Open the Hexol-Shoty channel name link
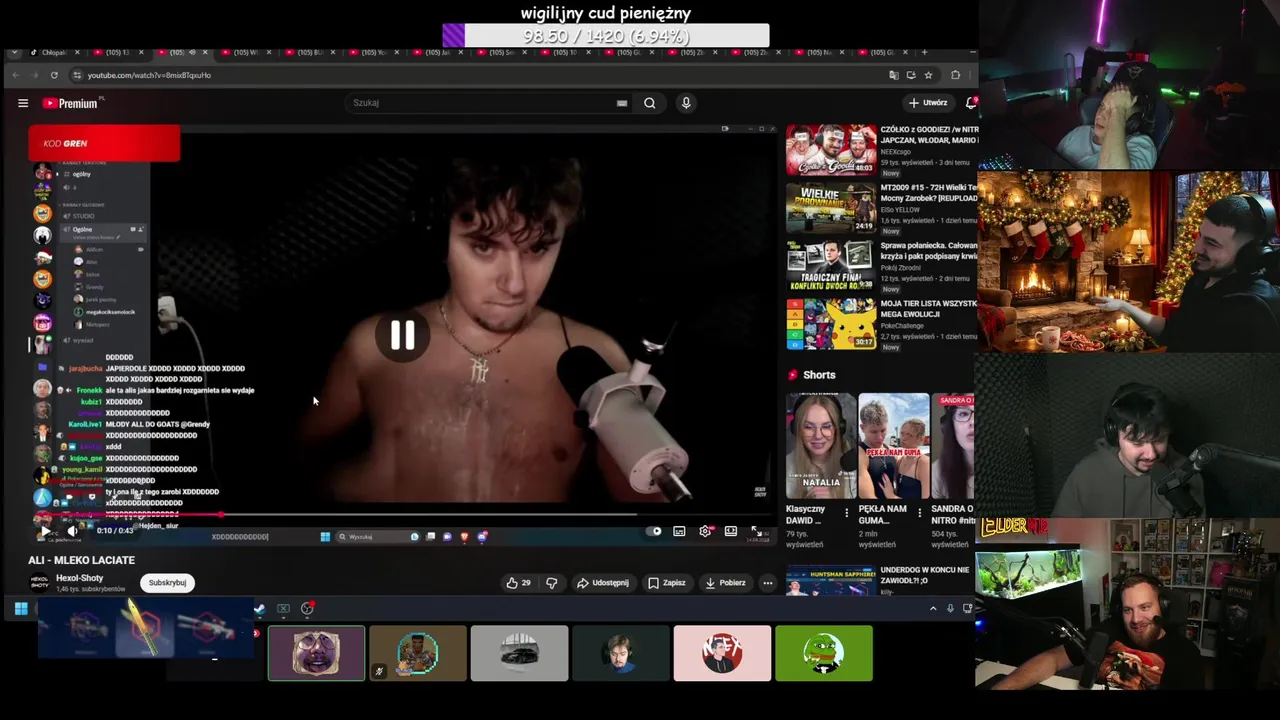1280x720 pixels. [80, 578]
